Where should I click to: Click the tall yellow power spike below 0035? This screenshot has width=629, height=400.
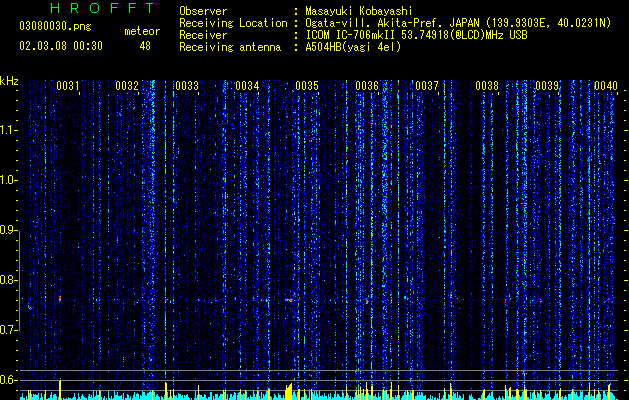(x=289, y=392)
